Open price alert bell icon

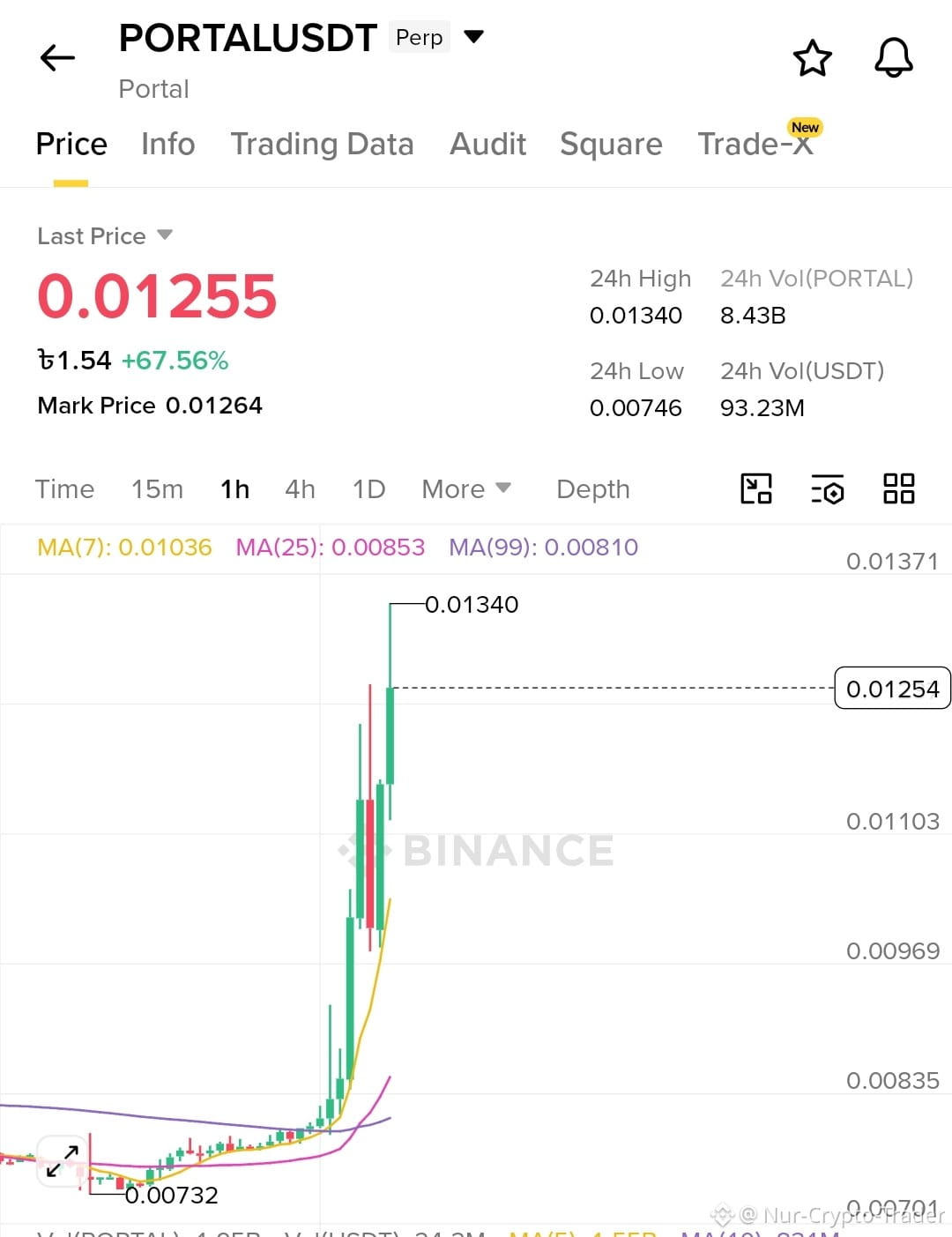(893, 58)
